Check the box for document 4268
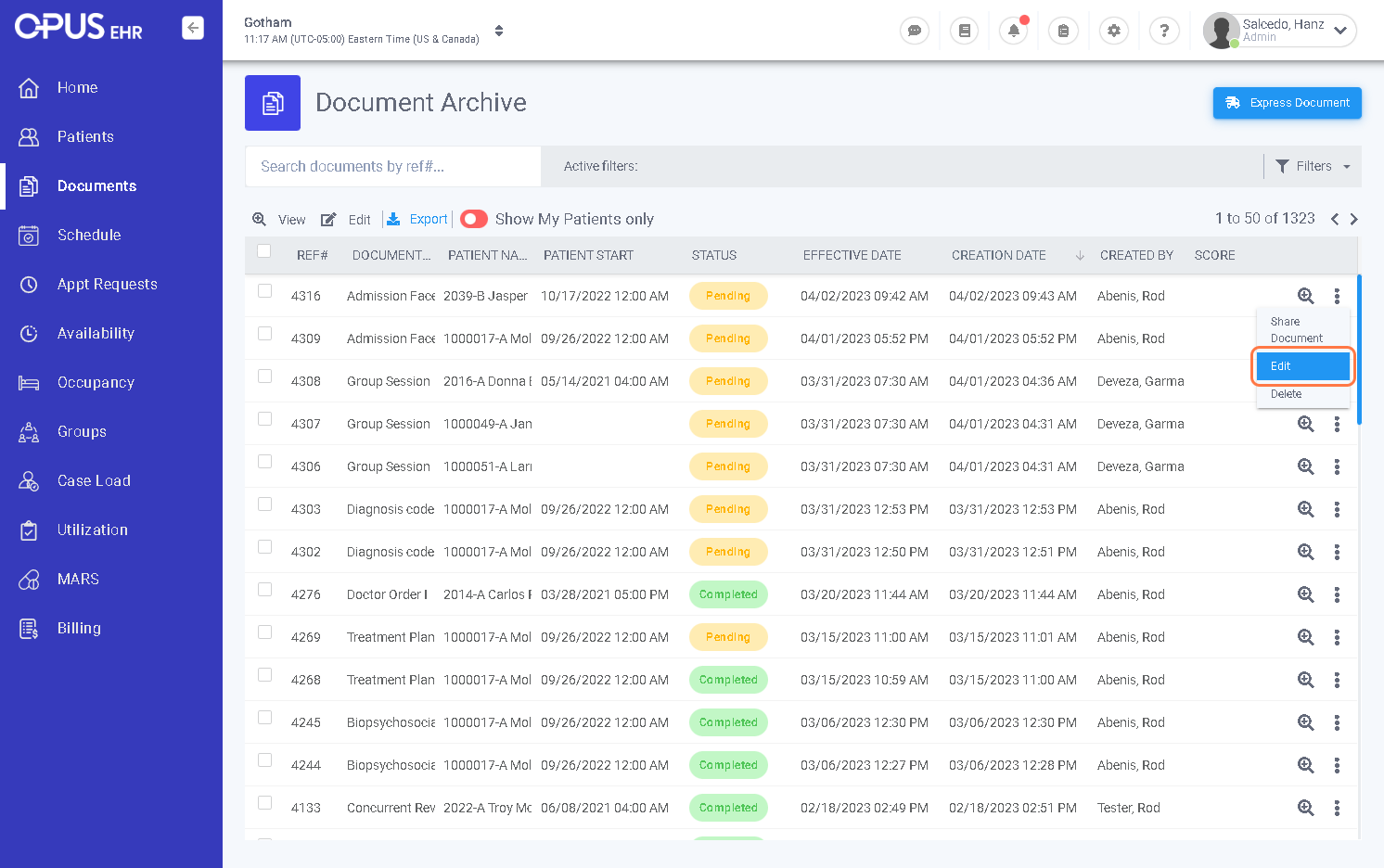 click(265, 675)
